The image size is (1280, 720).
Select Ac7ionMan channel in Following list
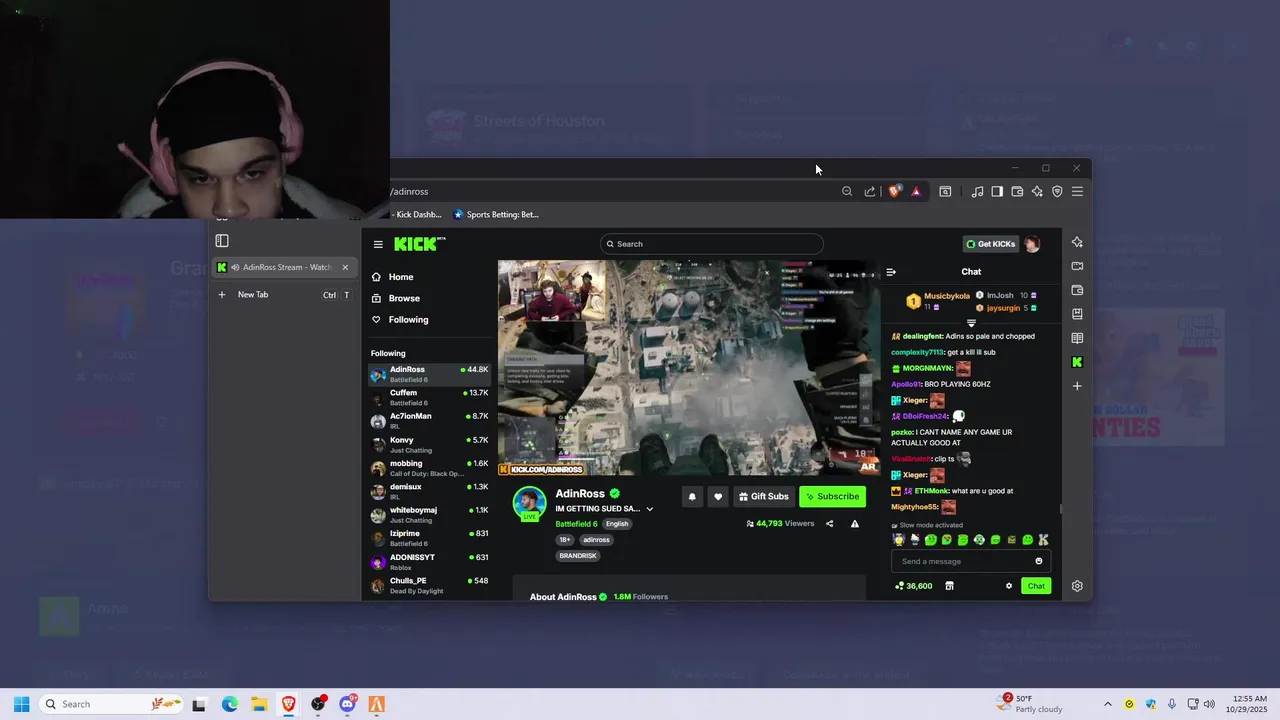point(429,421)
